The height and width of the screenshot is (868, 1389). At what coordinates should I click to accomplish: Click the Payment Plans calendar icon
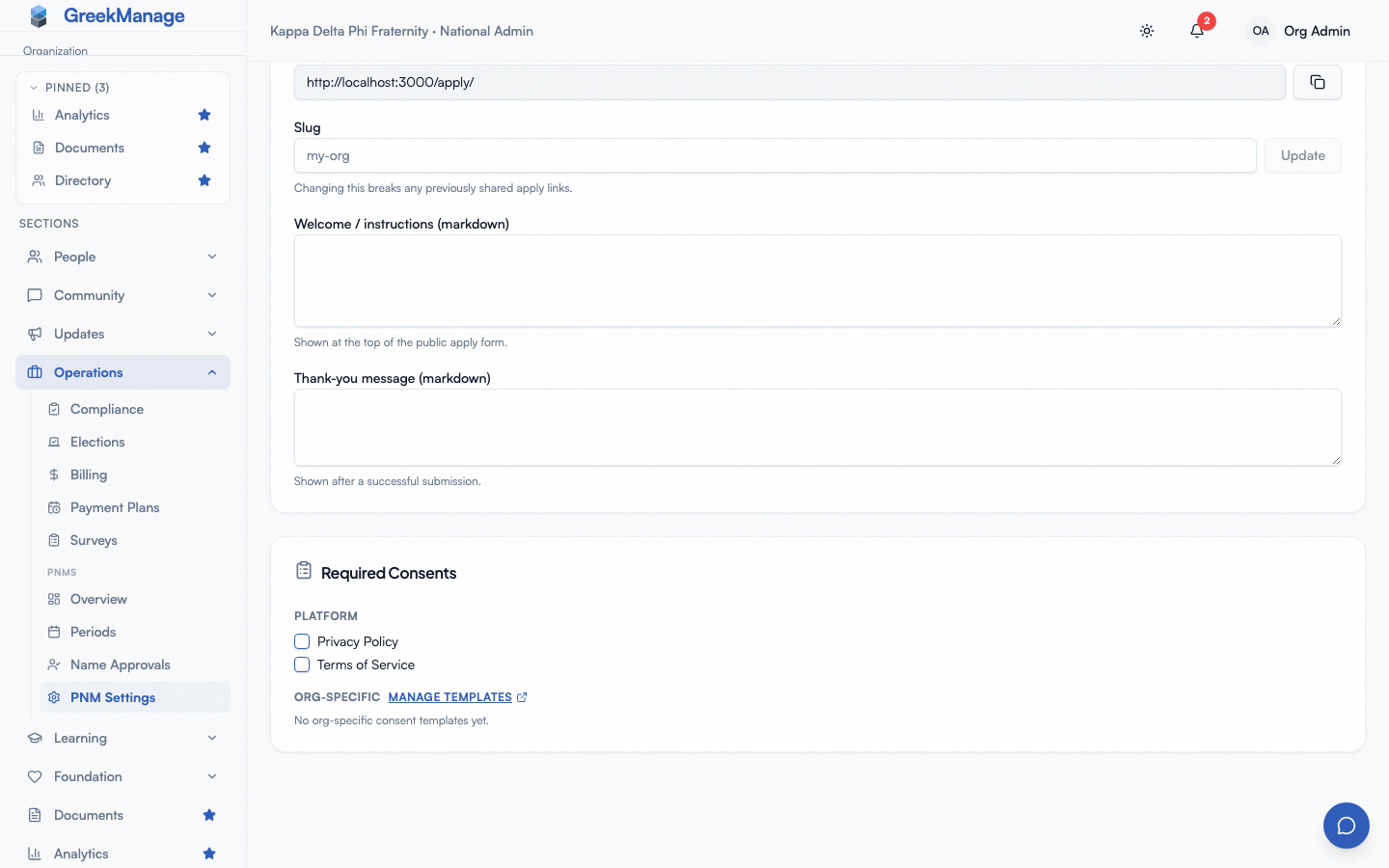(x=54, y=507)
